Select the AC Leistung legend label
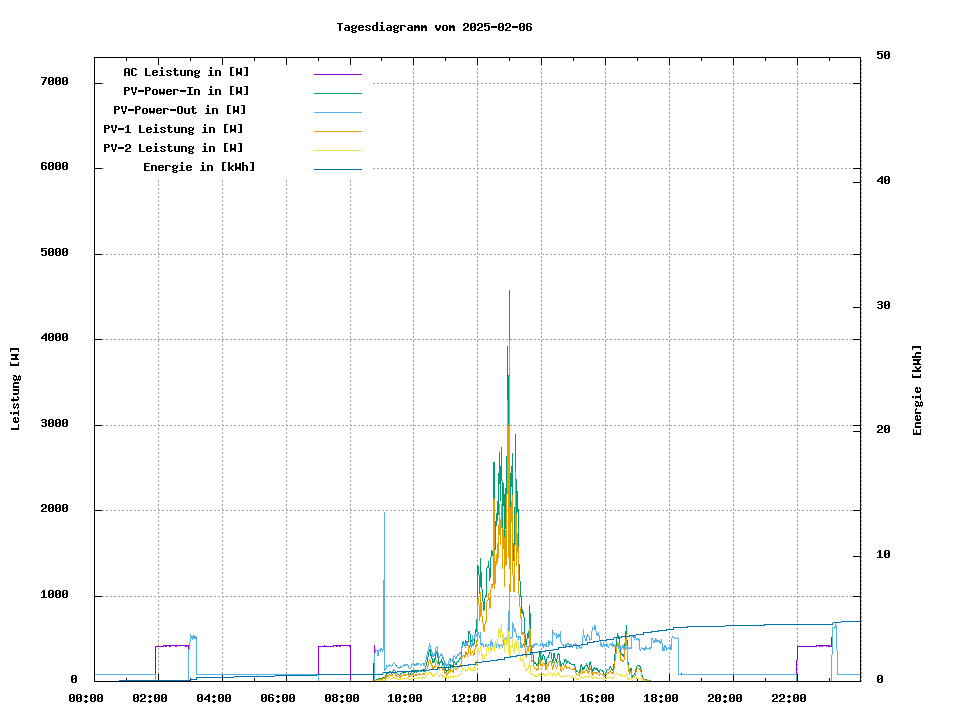960x720 pixels. pyautogui.click(x=186, y=72)
